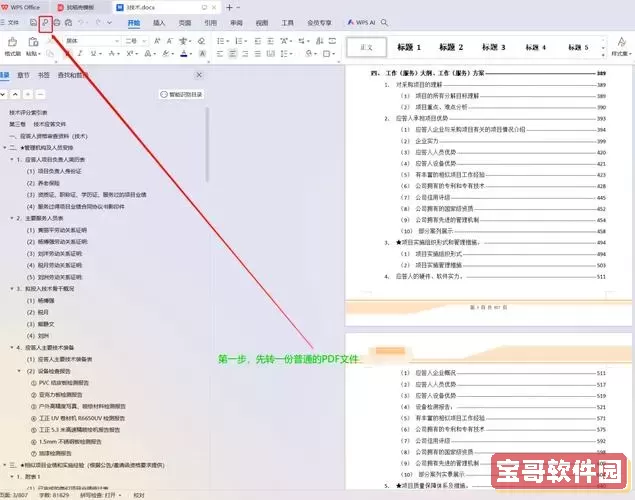
Task: Click the Increase Indent icon
Action: coord(271,41)
